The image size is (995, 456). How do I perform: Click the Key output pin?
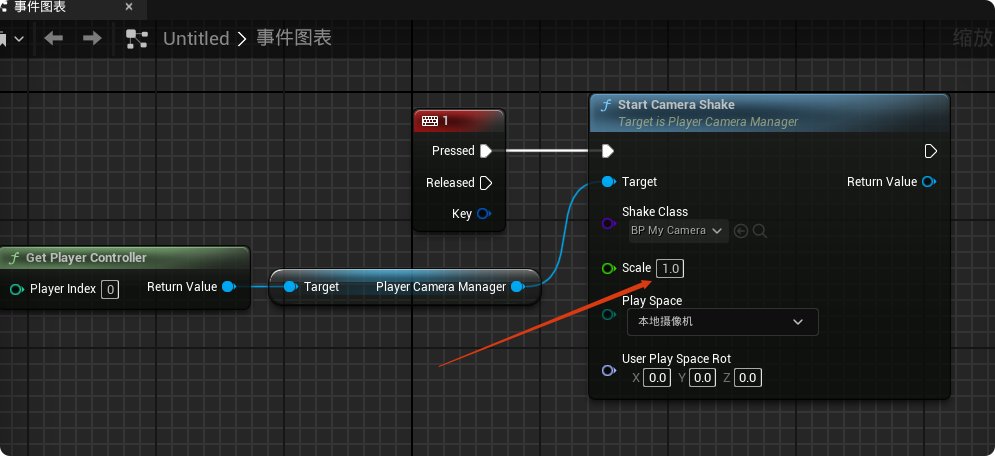(484, 214)
